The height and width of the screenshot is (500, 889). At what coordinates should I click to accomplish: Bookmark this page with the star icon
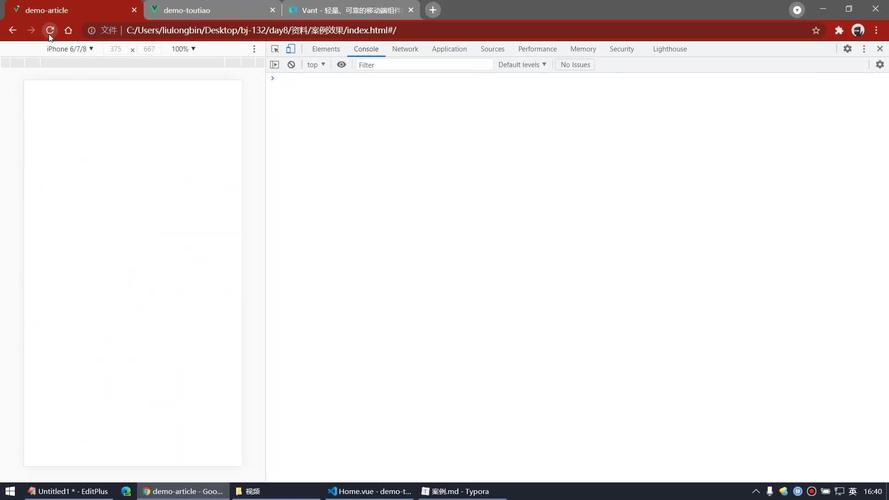(x=816, y=31)
